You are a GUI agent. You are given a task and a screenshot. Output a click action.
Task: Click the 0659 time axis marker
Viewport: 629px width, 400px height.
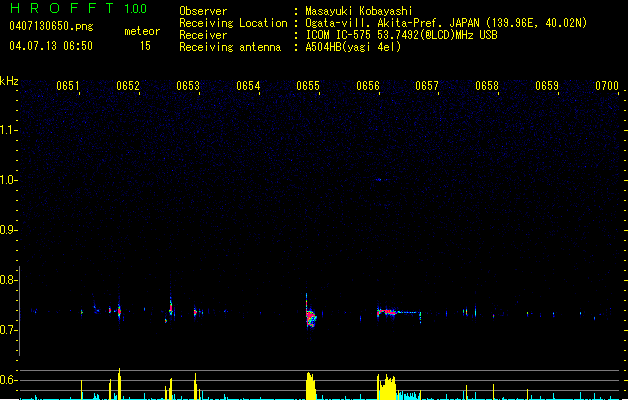tap(547, 86)
